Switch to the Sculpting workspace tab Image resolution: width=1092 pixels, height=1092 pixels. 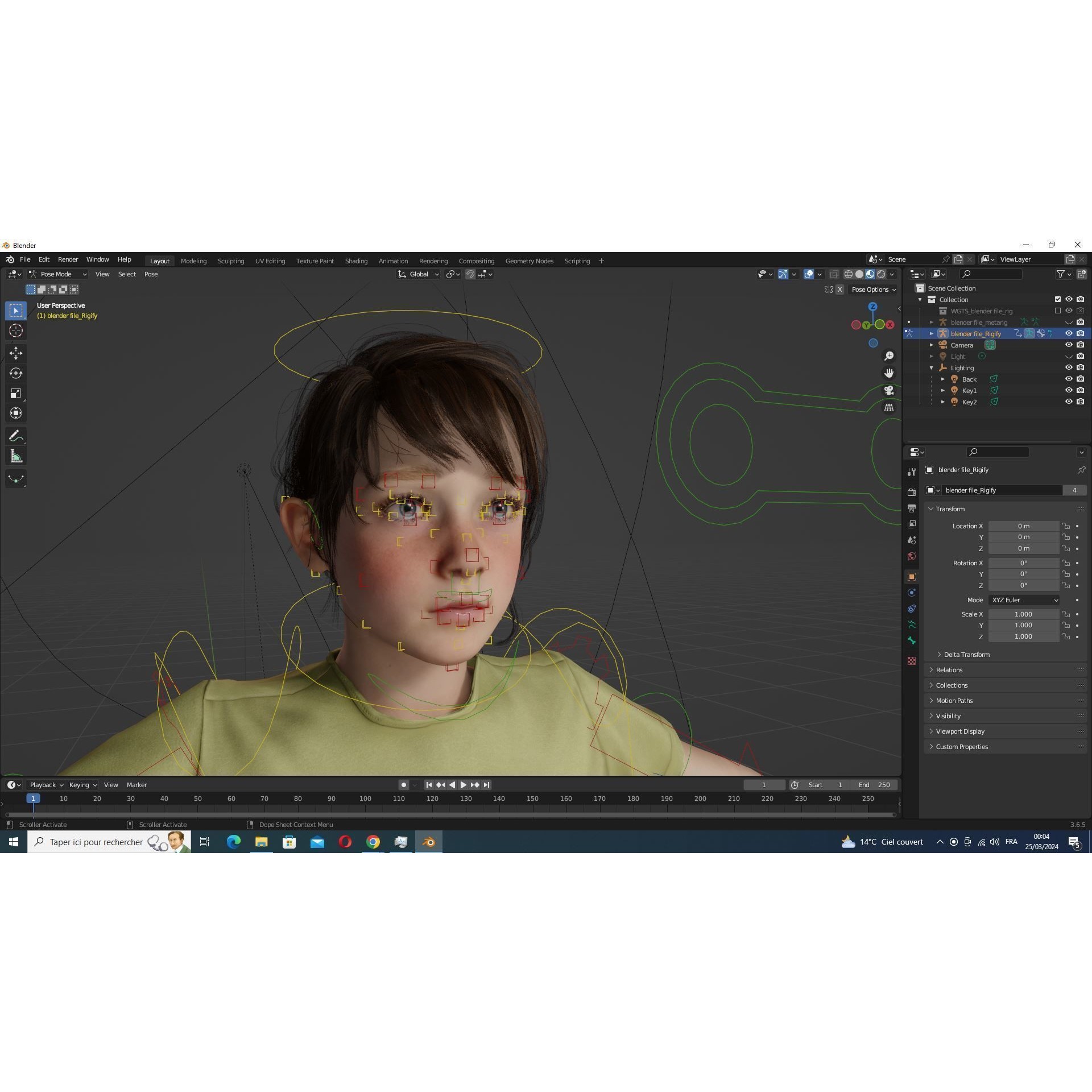(x=231, y=261)
